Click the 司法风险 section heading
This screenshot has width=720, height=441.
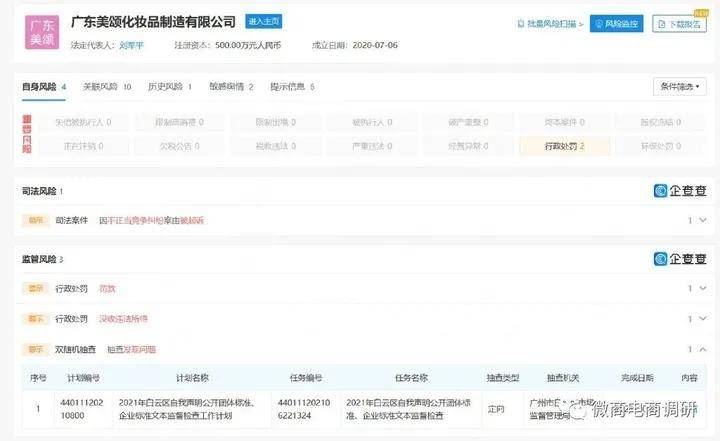tap(39, 191)
